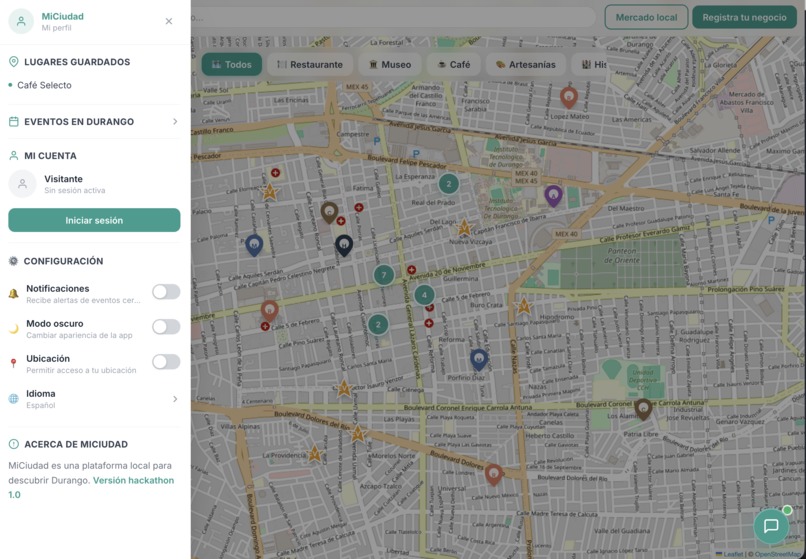Image resolution: width=806 pixels, height=559 pixels.
Task: Enable the Notificaciones switch
Action: pos(166,292)
